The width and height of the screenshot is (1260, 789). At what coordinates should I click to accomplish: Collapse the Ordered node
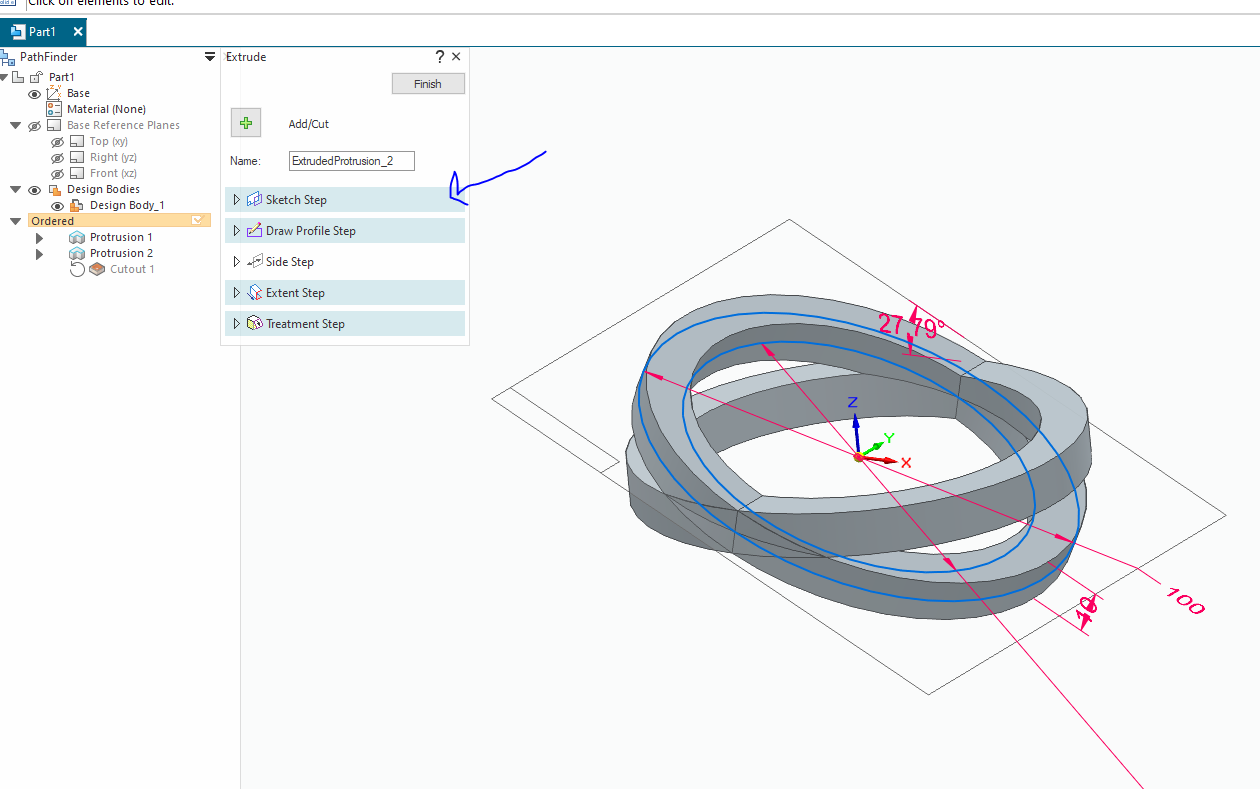[x=15, y=221]
